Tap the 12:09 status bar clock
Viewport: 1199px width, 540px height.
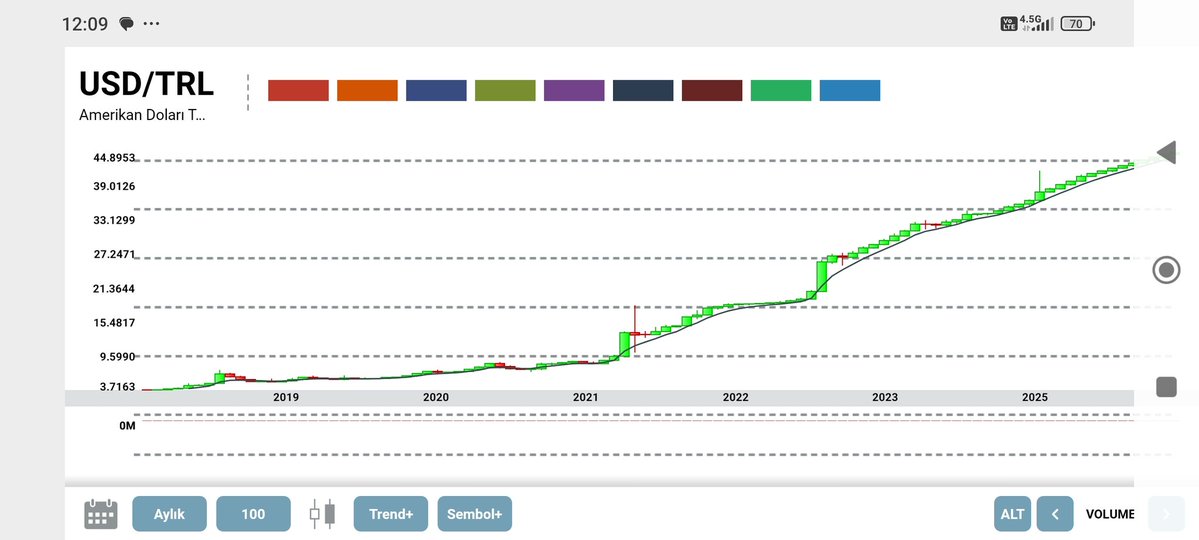click(x=85, y=24)
